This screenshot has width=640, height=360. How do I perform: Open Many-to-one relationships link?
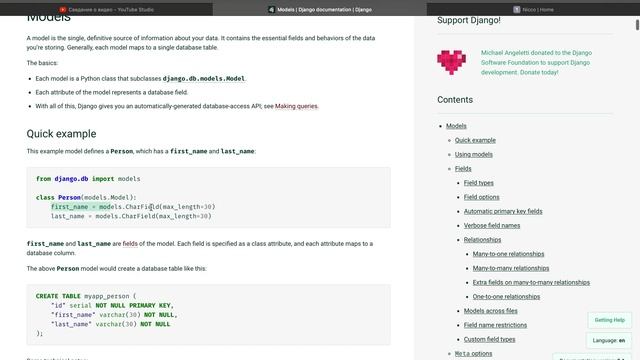pyautogui.click(x=508, y=254)
